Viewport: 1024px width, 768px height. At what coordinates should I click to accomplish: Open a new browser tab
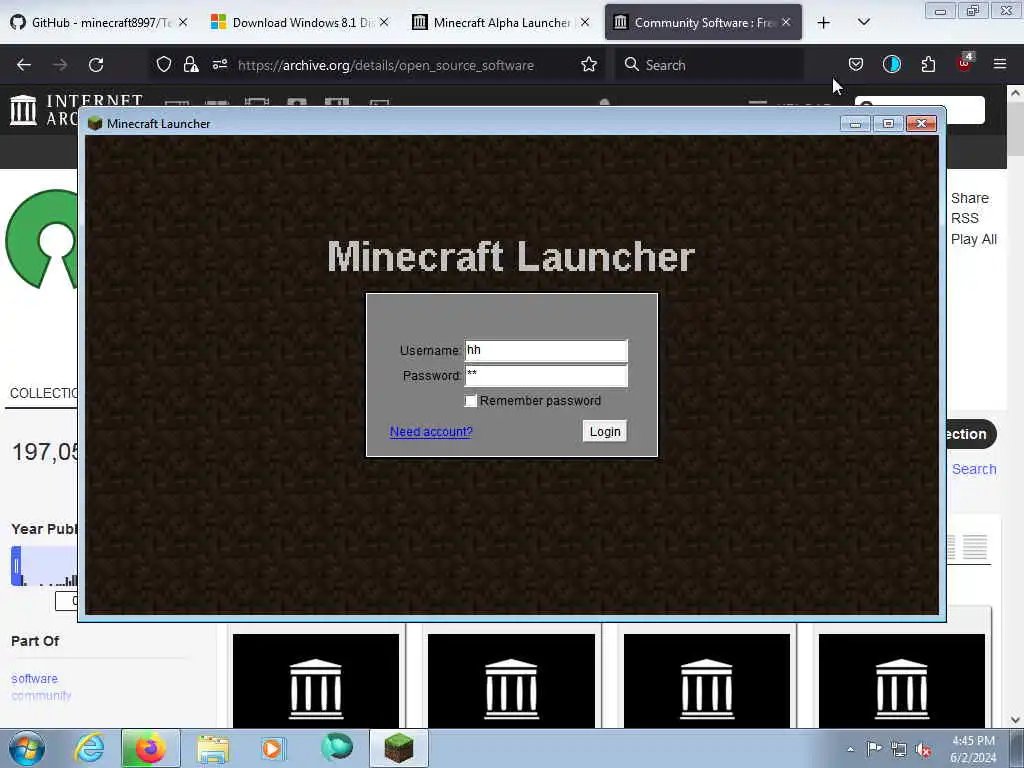pos(824,23)
